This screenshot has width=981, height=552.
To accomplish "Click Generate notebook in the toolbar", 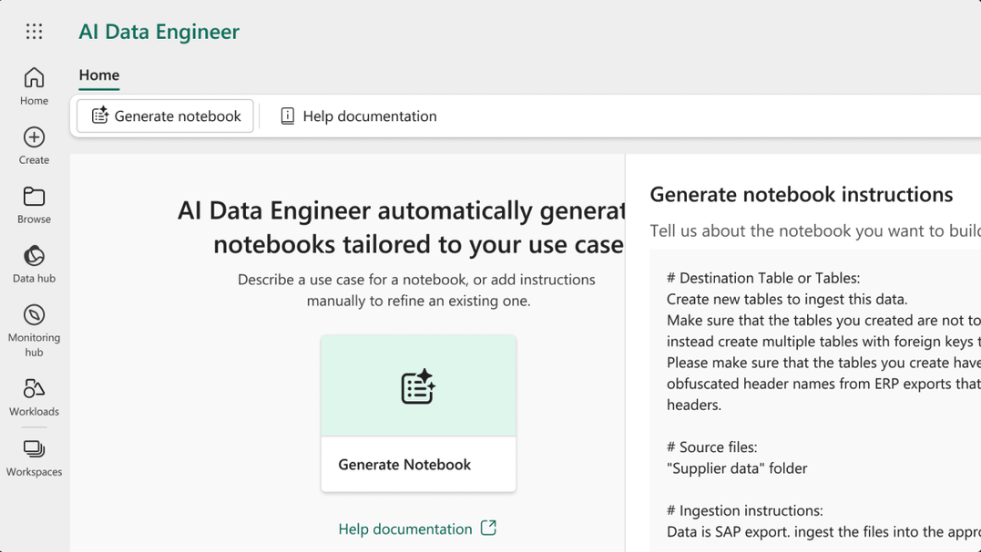I will click(x=166, y=116).
